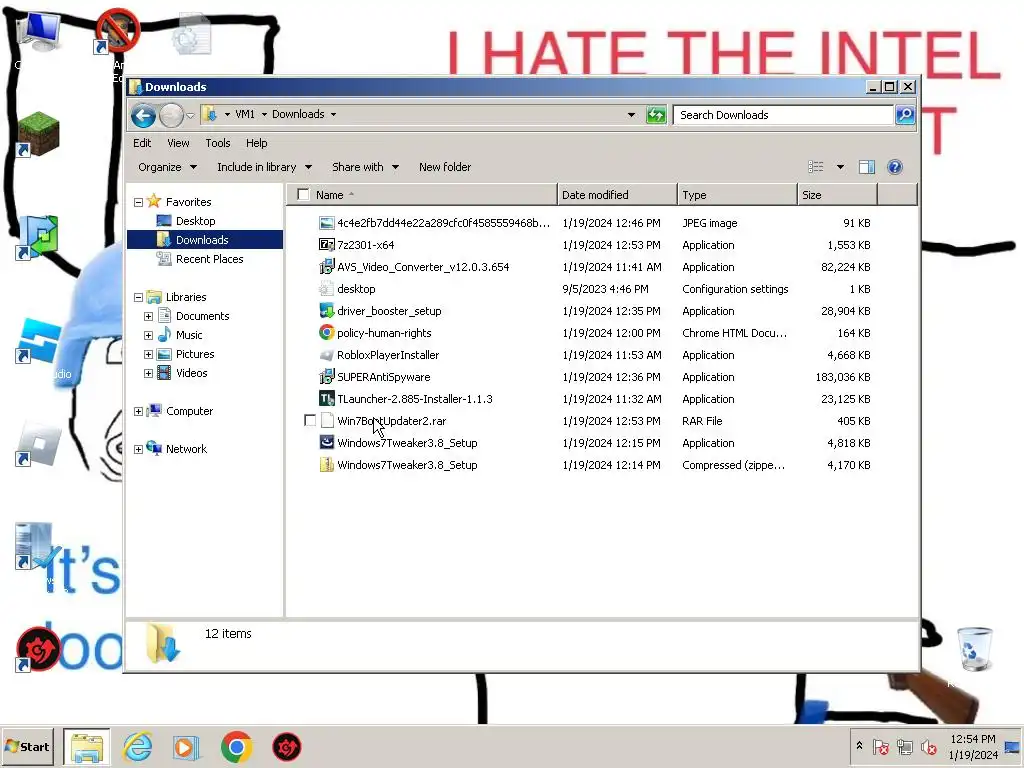
Task: Sort by Type column header
Action: [x=737, y=195]
